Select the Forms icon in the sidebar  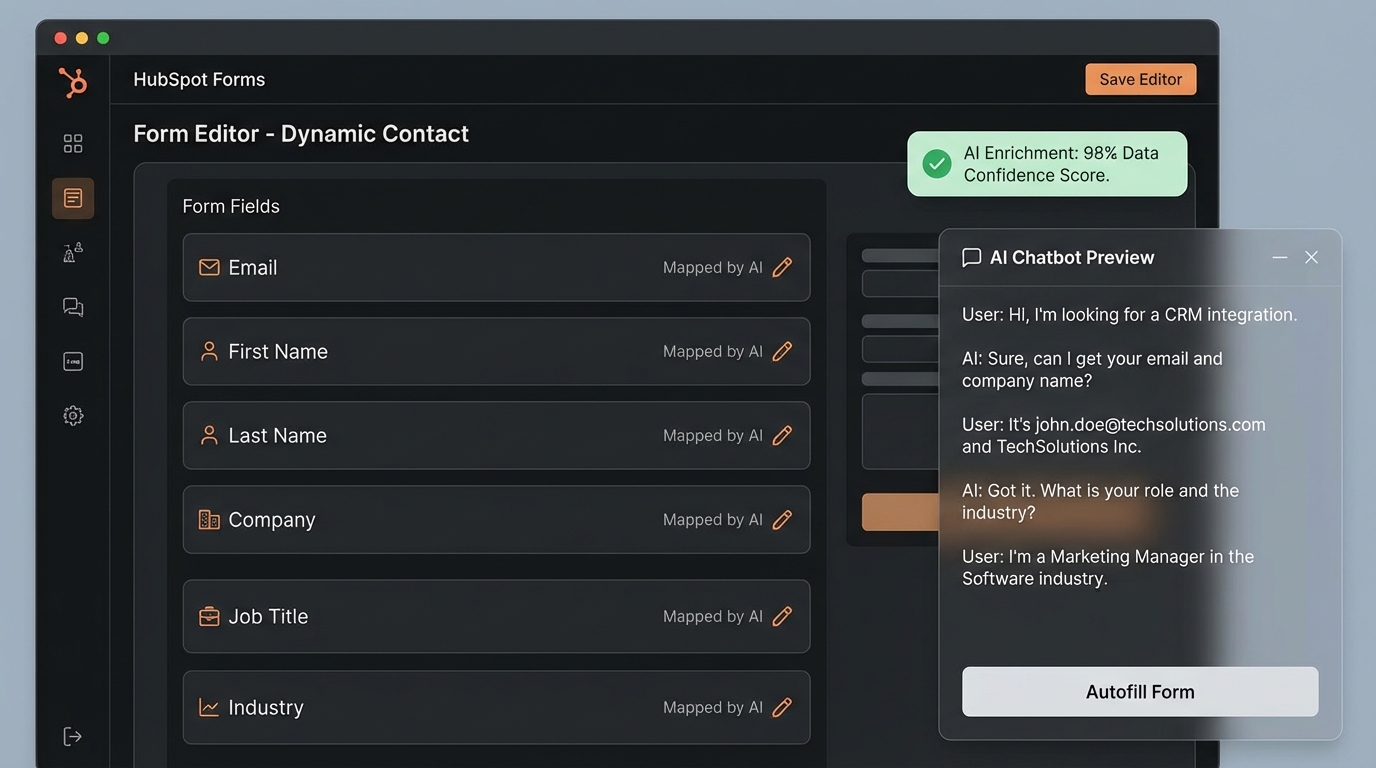(x=72, y=197)
